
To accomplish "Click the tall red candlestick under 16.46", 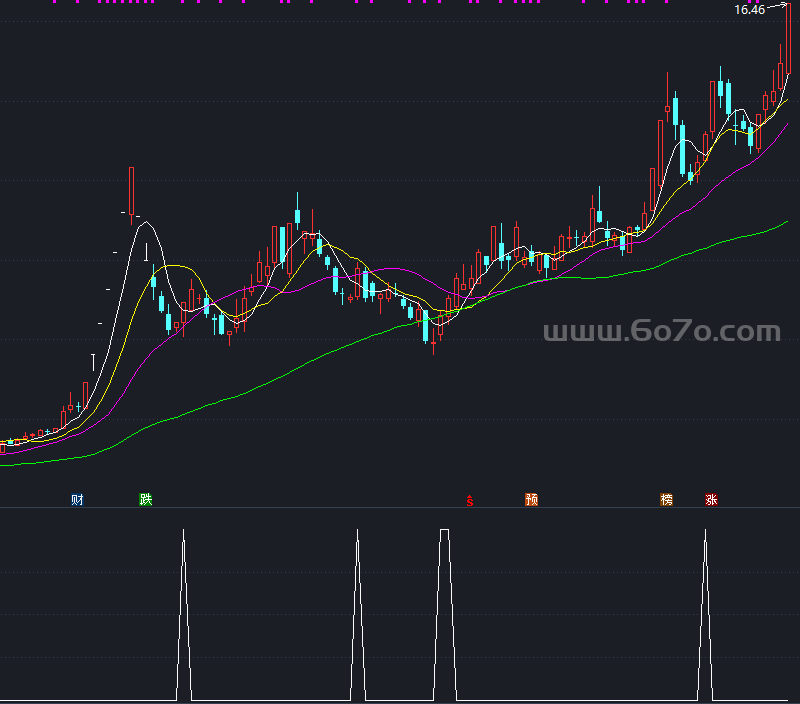I will coord(788,38).
